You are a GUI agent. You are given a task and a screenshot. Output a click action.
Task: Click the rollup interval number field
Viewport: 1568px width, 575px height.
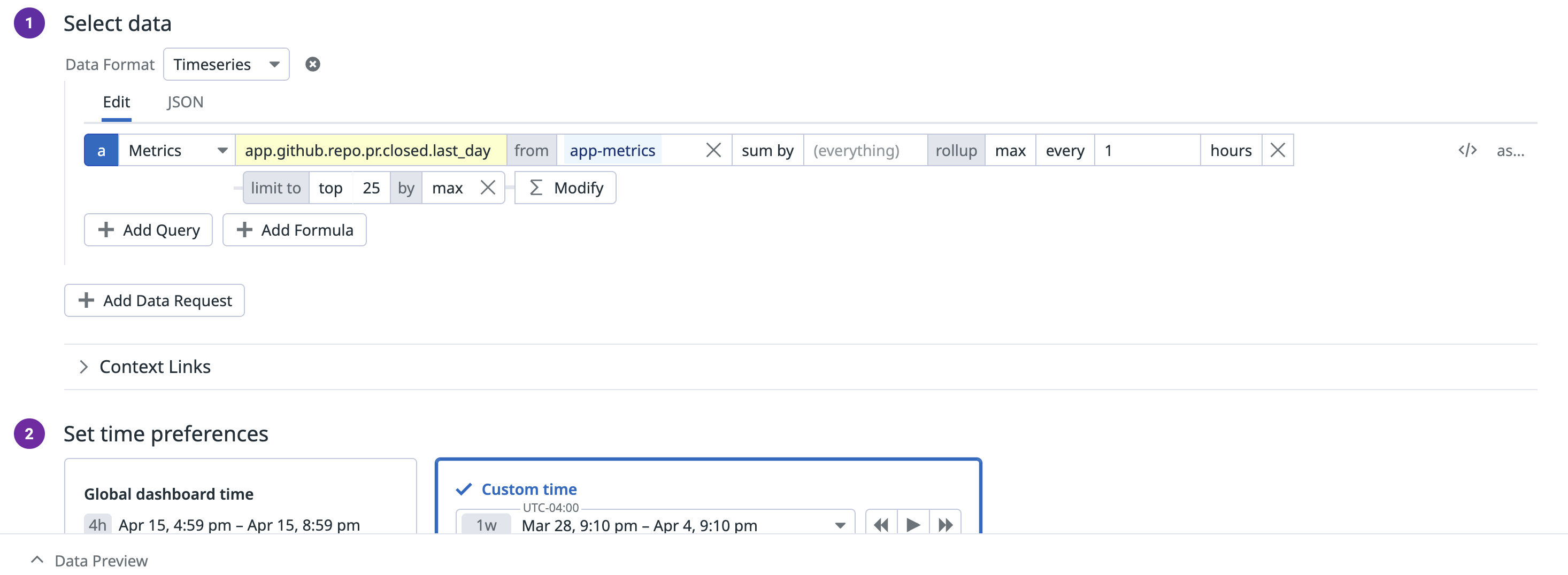tap(1146, 150)
